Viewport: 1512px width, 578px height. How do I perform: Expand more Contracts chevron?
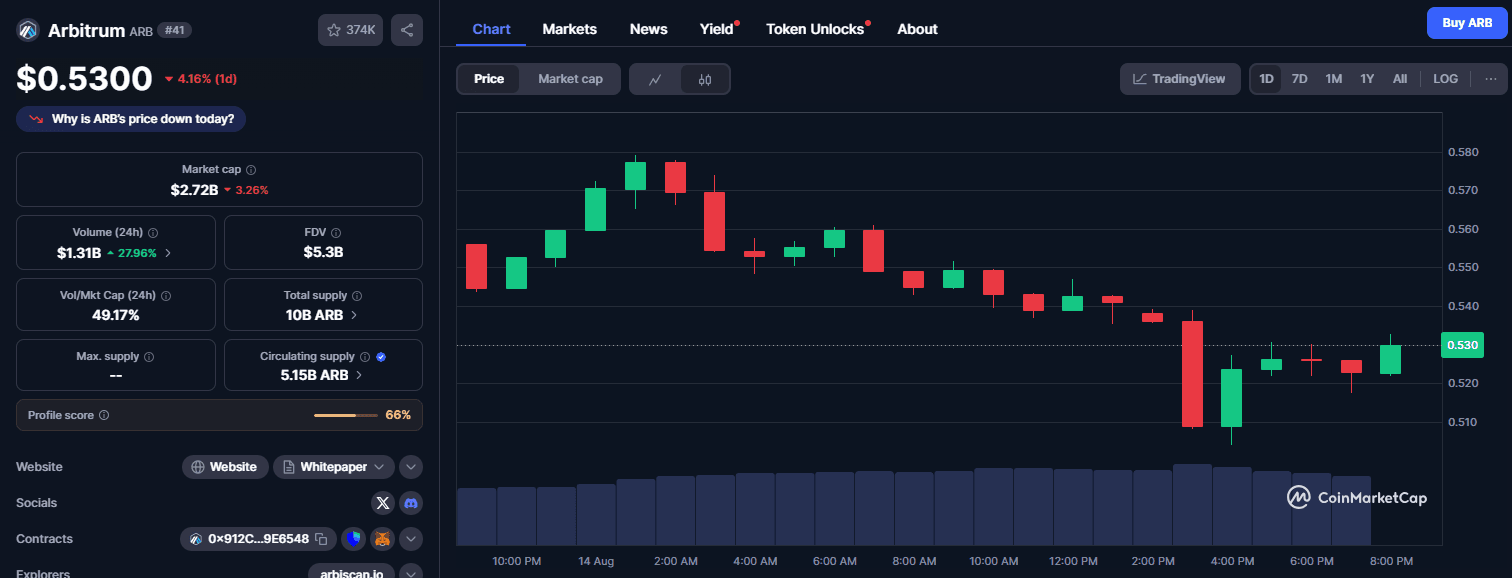[x=411, y=539]
